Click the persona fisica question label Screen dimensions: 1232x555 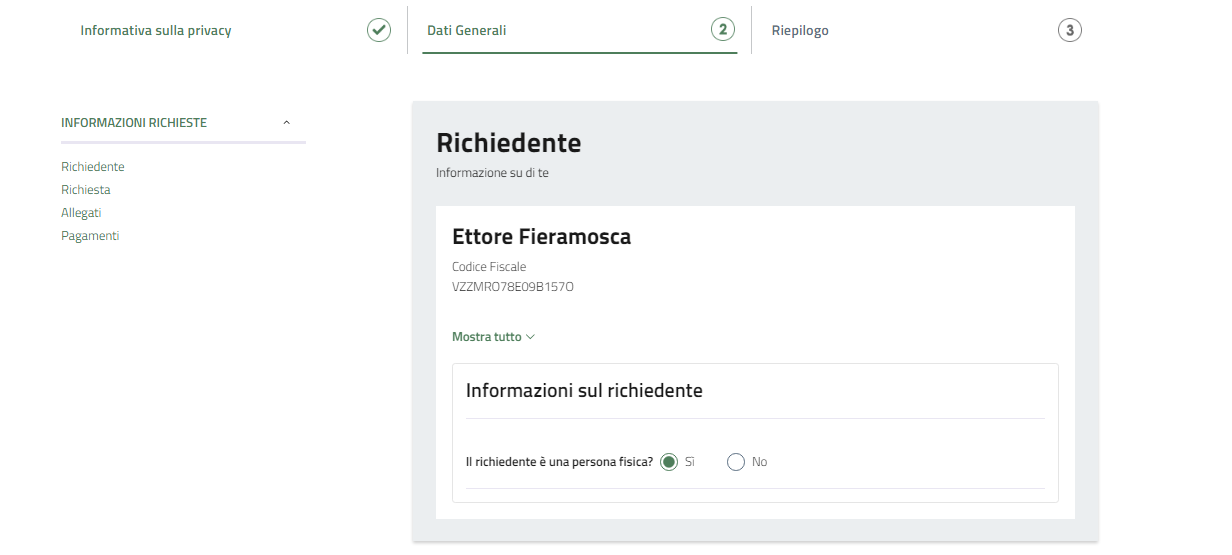point(559,462)
